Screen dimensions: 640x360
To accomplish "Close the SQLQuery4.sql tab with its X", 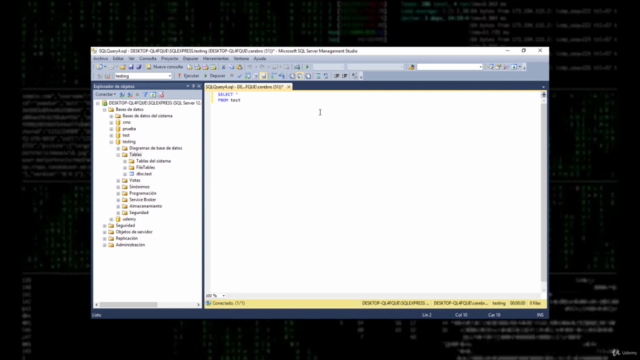I will tap(289, 87).
